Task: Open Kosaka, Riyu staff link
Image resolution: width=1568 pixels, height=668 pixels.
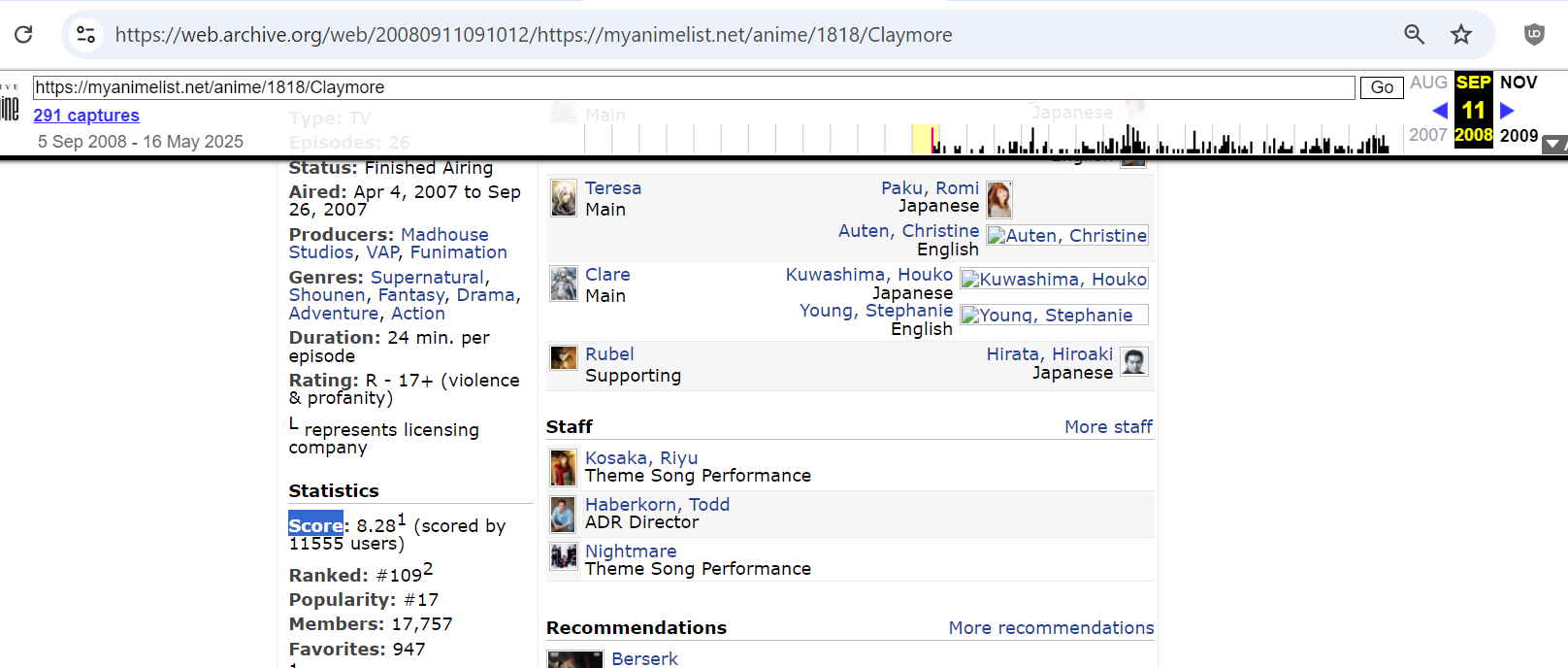Action: 641,458
